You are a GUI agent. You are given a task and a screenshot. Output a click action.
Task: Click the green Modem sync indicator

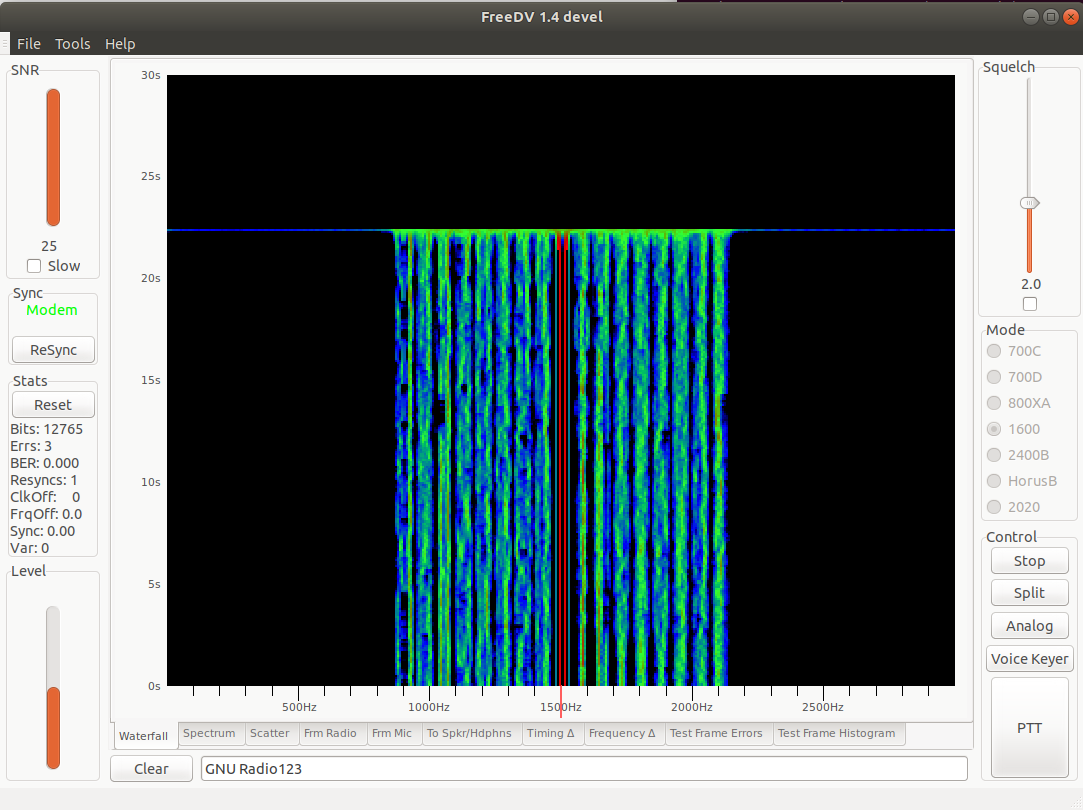point(52,310)
